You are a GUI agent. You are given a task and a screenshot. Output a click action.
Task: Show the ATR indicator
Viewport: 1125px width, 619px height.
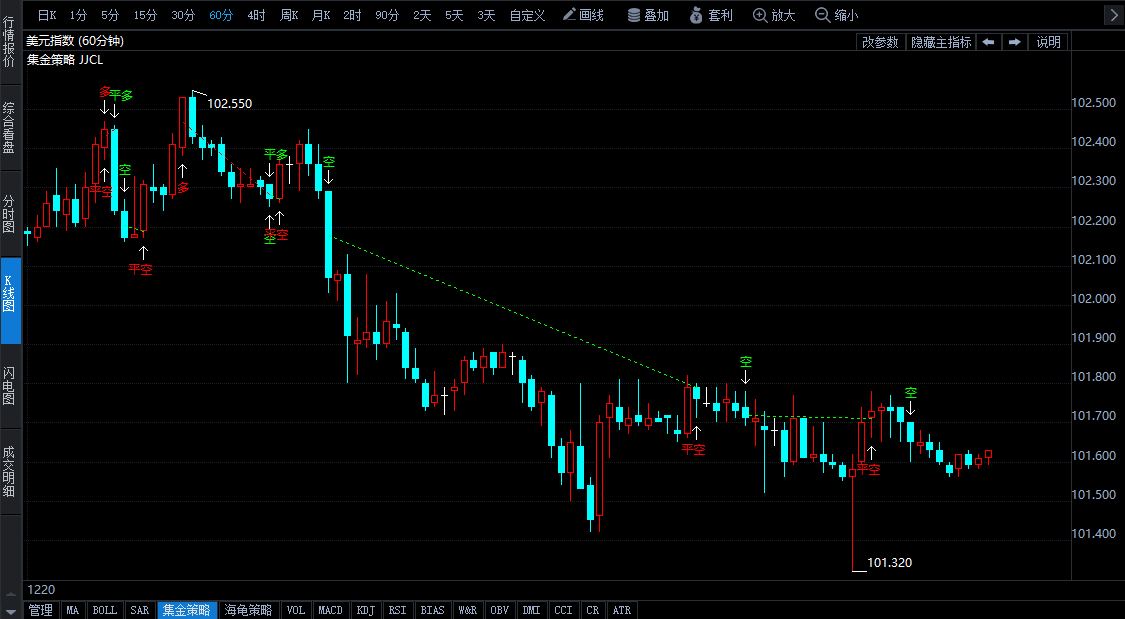click(x=622, y=610)
